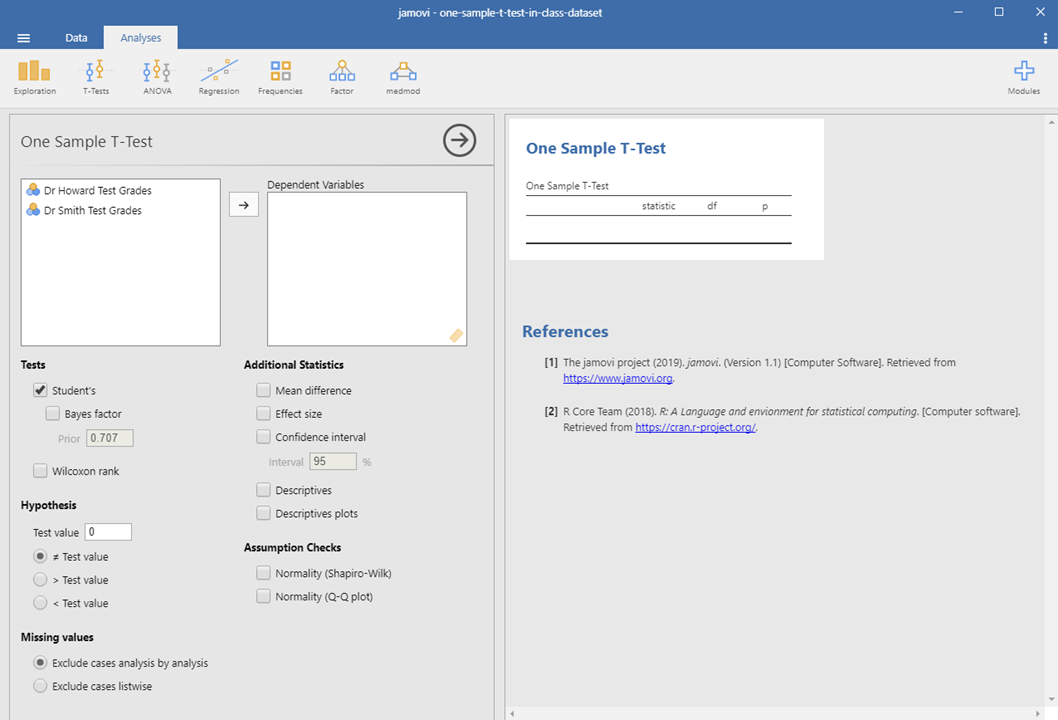Open the medmod module menu
This screenshot has height=720, width=1058.
tap(403, 77)
